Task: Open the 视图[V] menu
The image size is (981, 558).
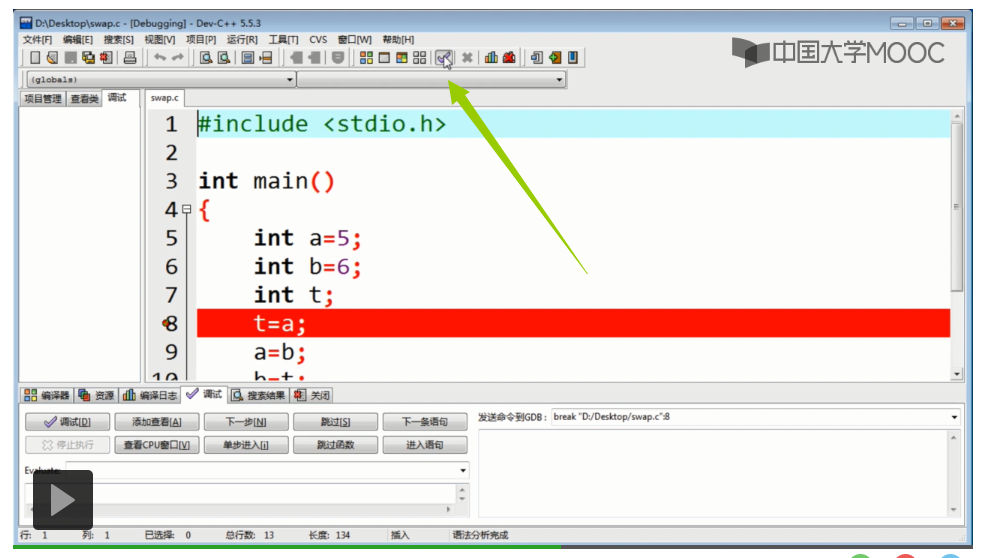Action: tap(160, 39)
